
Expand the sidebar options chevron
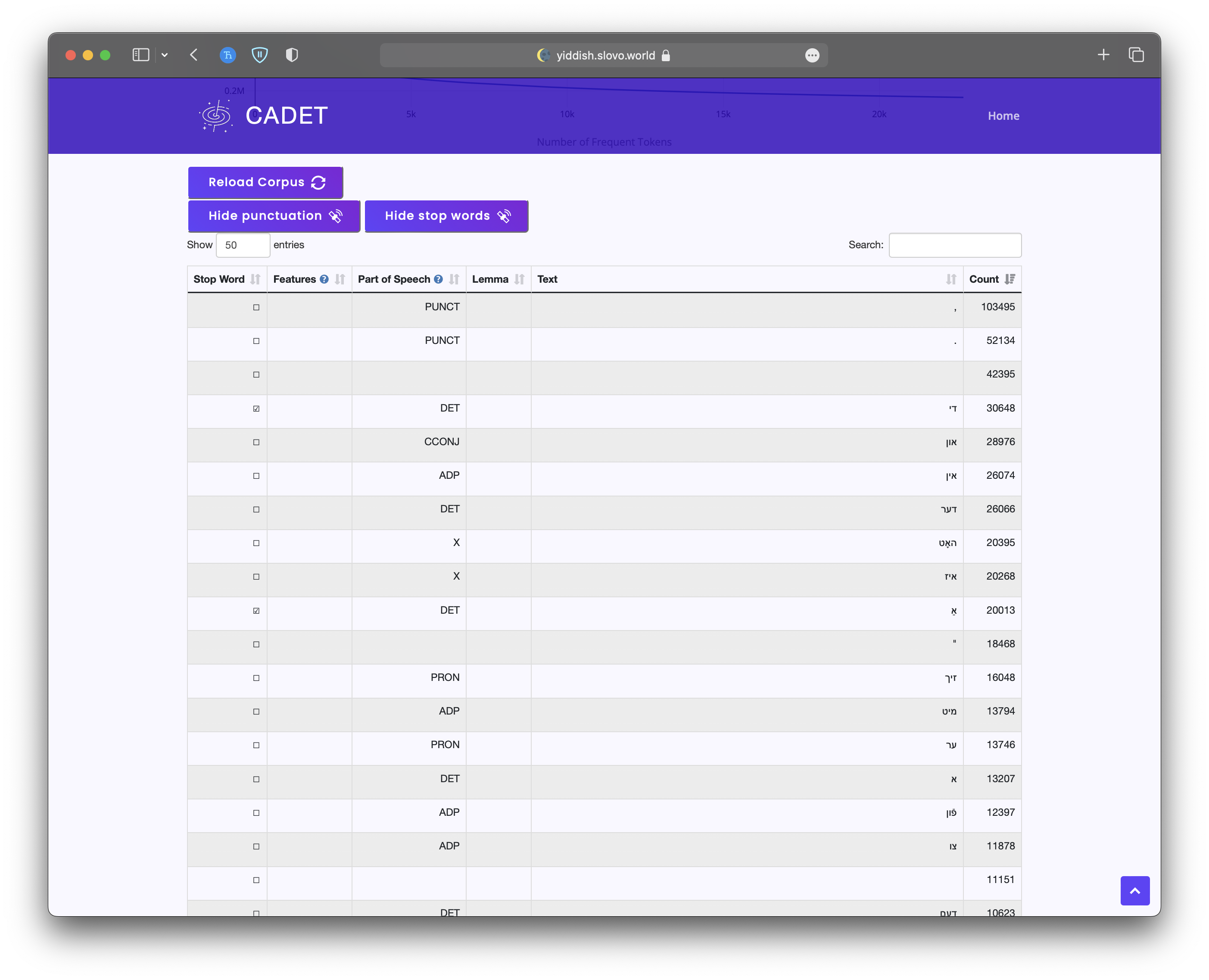[165, 55]
